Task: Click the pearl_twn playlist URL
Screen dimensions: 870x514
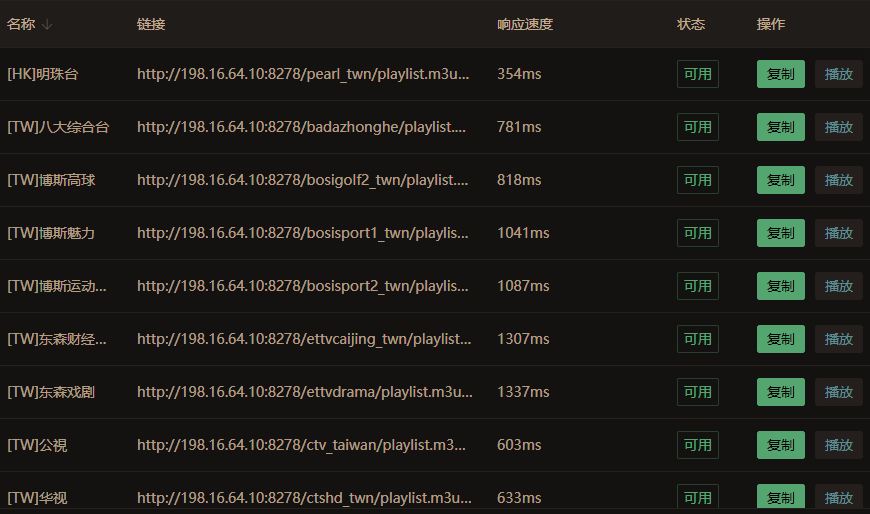Action: point(303,74)
